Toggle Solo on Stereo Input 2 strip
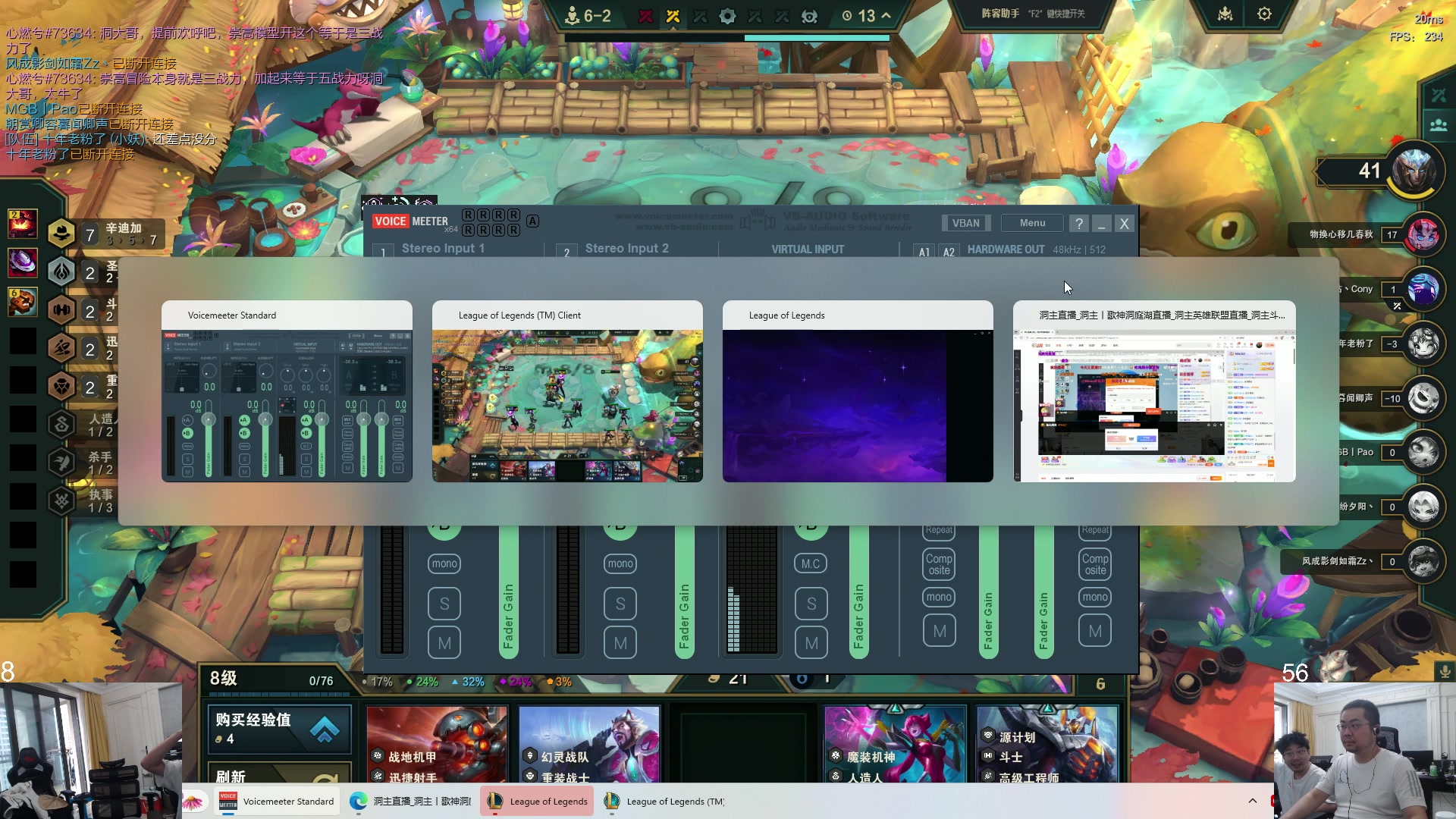 (620, 604)
